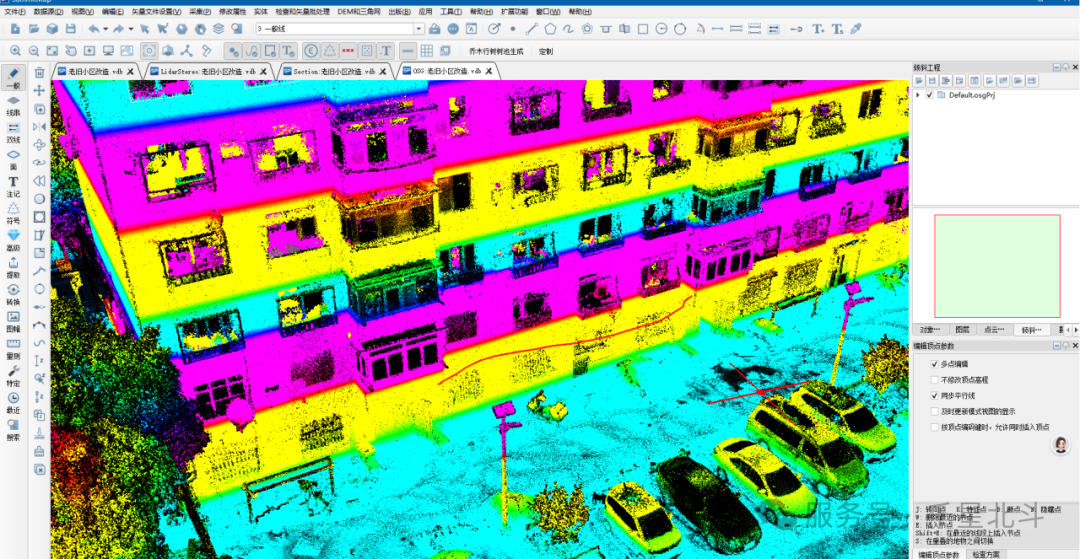The width and height of the screenshot is (1080, 559).
Task: Switch to the 检查方案 bottom tab
Action: tap(986, 554)
